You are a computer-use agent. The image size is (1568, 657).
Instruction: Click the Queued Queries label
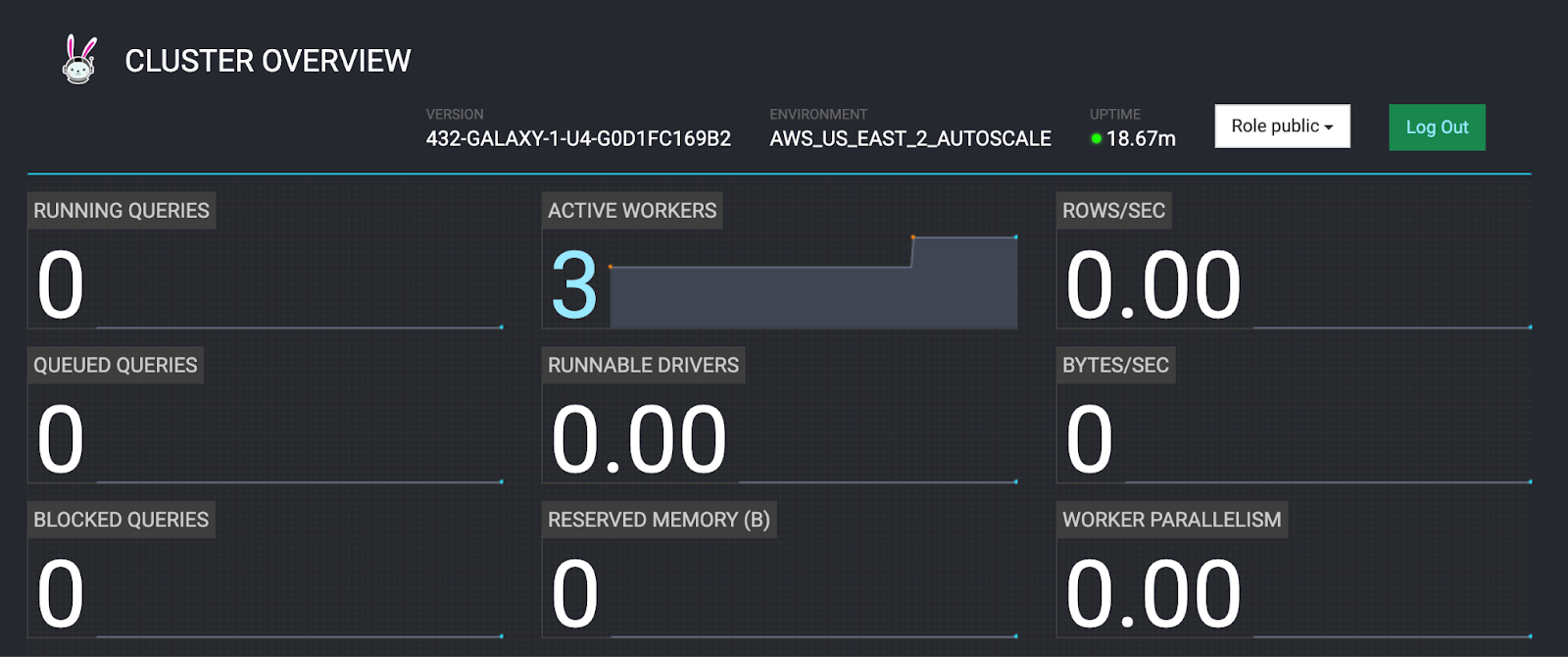(116, 365)
